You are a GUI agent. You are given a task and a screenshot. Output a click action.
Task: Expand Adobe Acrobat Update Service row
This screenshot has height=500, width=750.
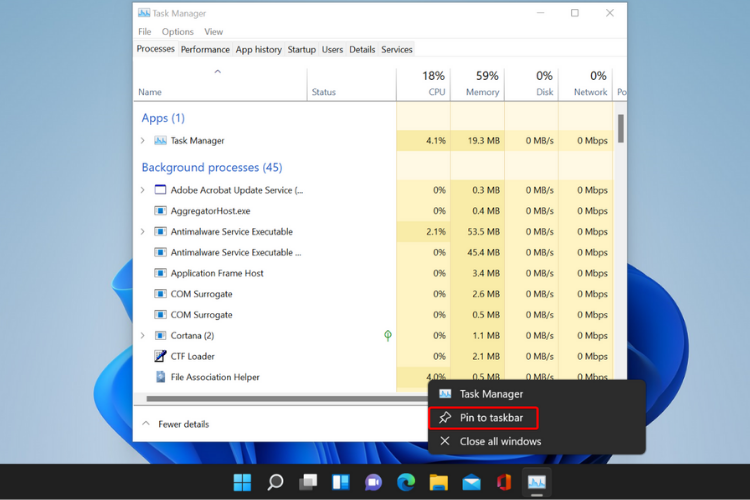pos(143,190)
